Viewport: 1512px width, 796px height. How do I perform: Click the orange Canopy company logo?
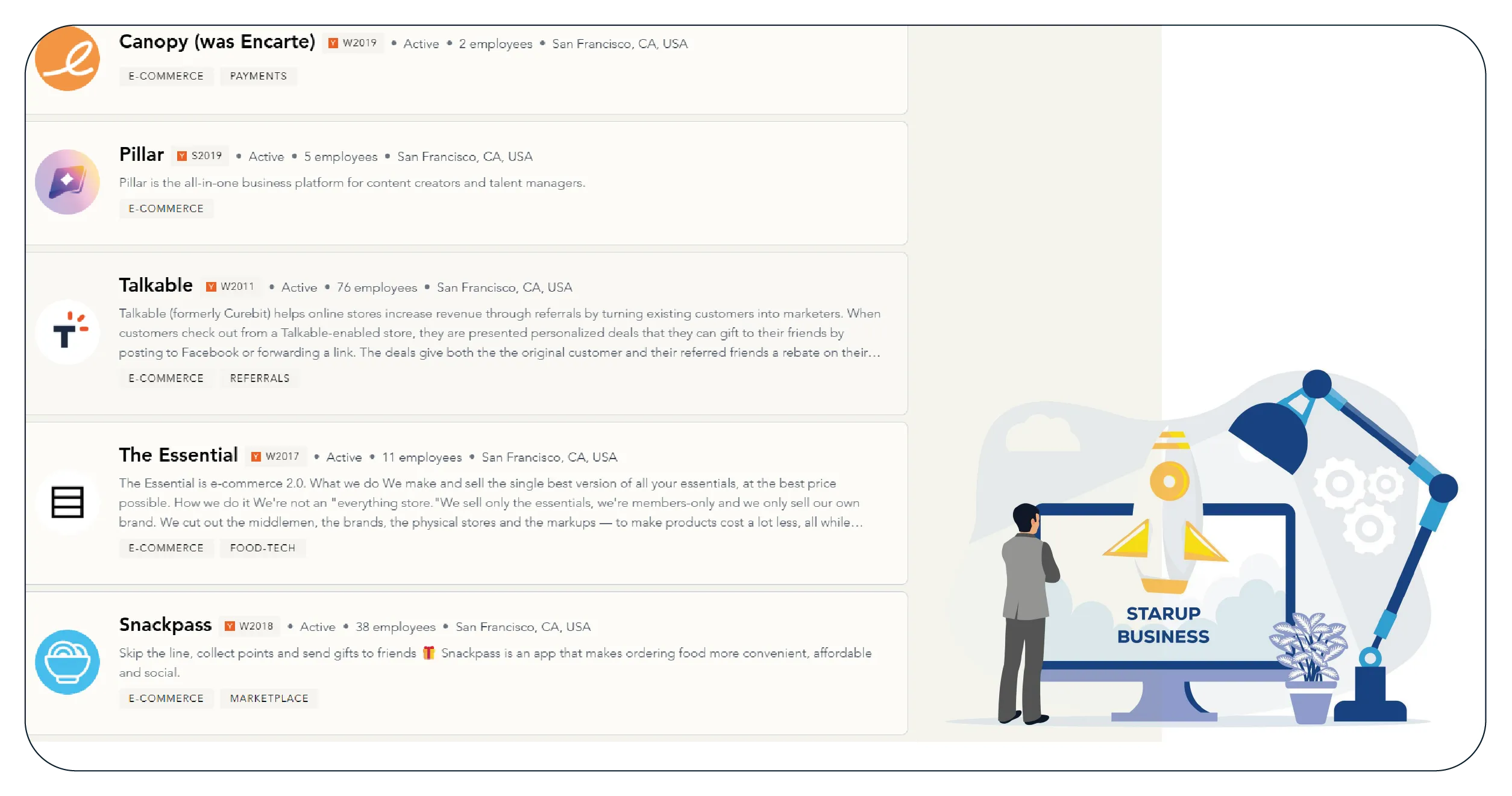tap(67, 58)
